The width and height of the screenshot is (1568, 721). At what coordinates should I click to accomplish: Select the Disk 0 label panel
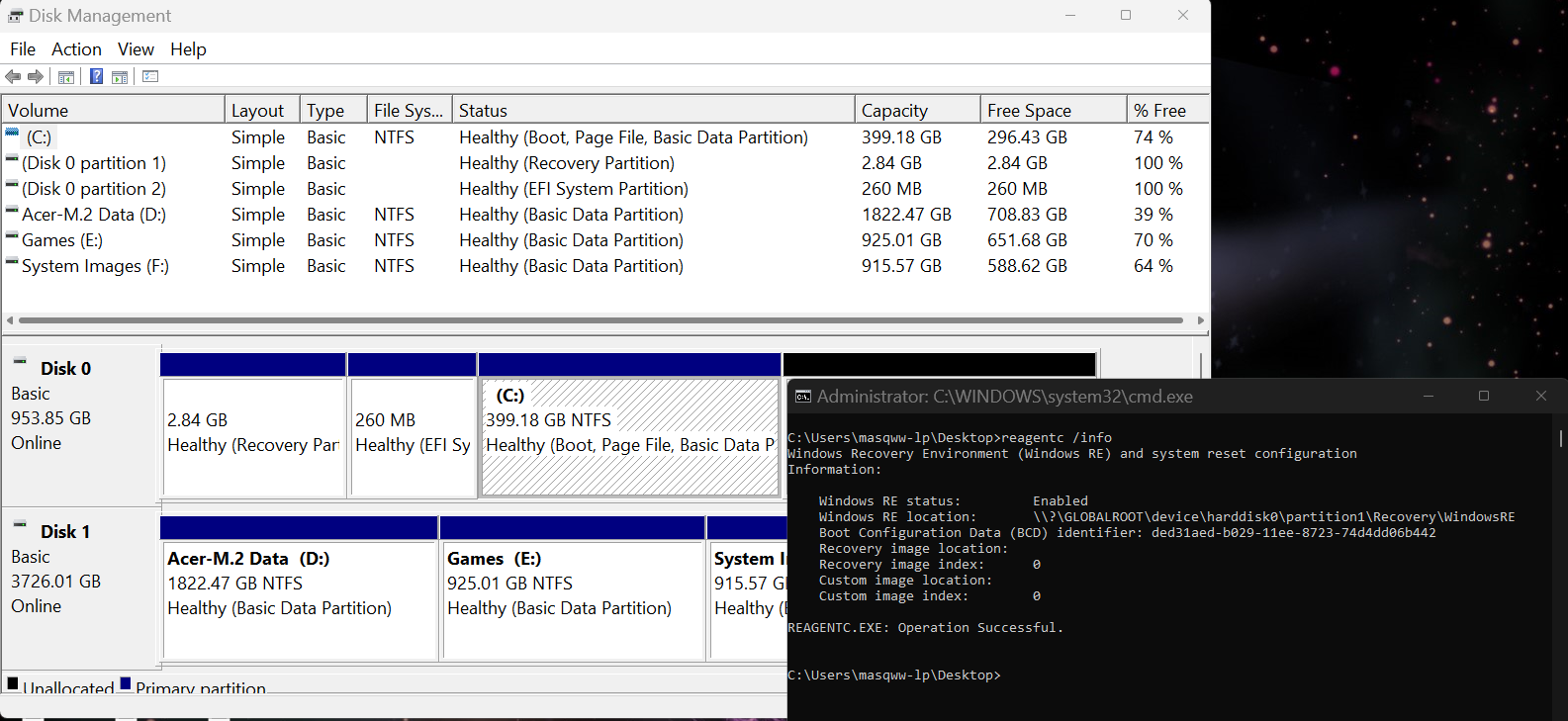81,425
